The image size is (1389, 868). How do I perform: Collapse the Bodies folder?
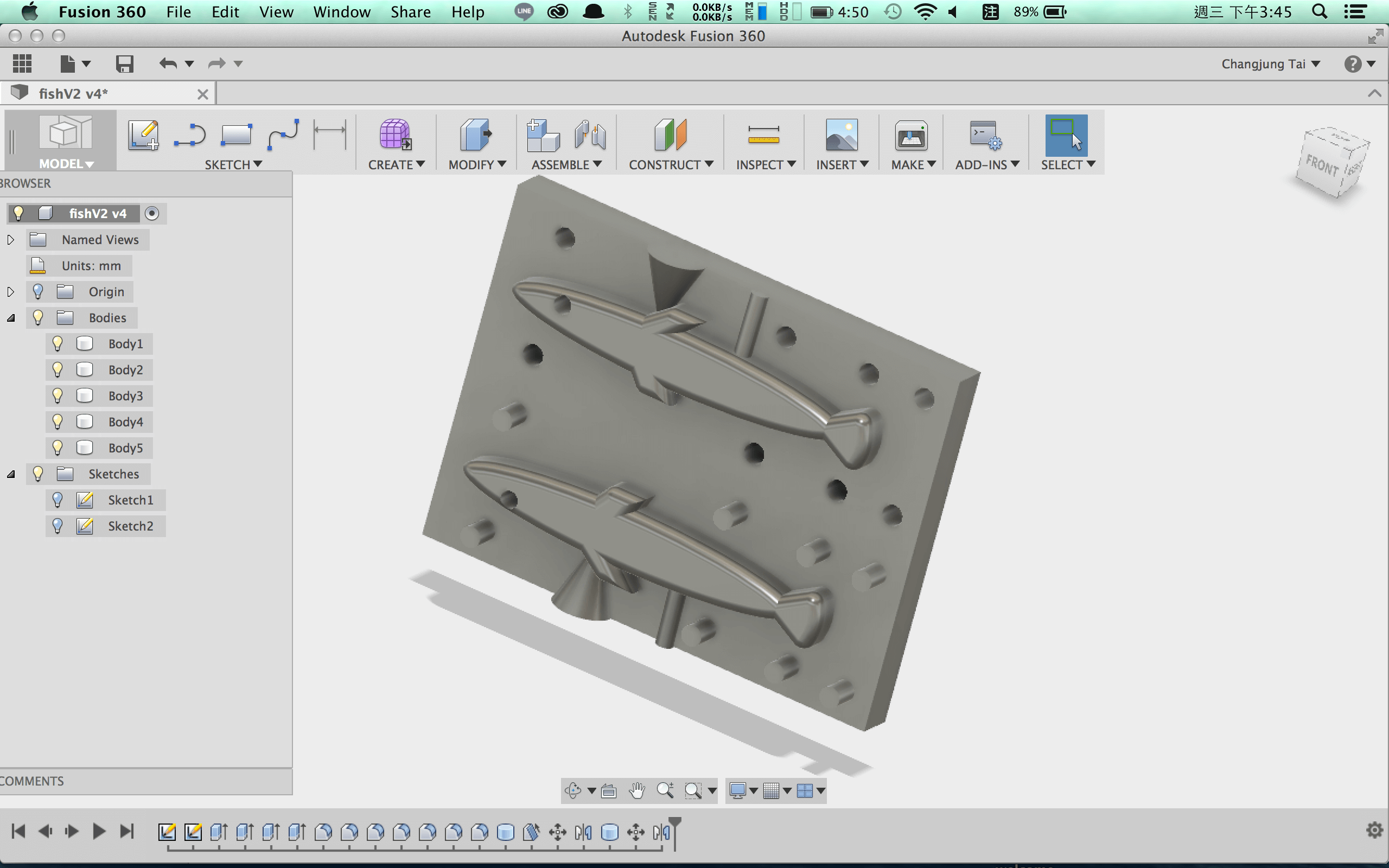point(11,318)
